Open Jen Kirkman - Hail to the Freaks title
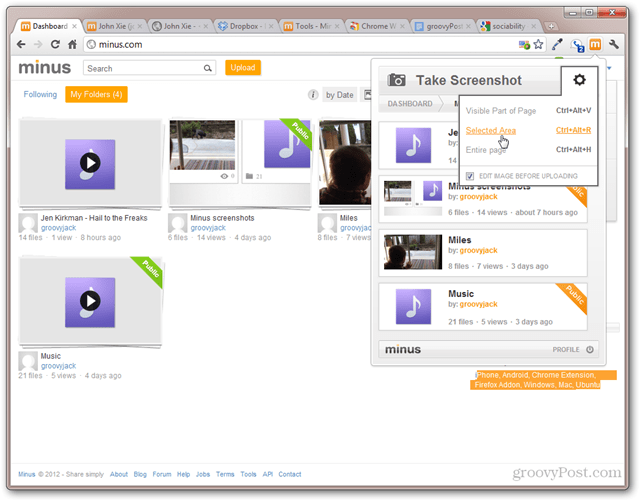This screenshot has height=501, width=640. pyautogui.click(x=94, y=218)
